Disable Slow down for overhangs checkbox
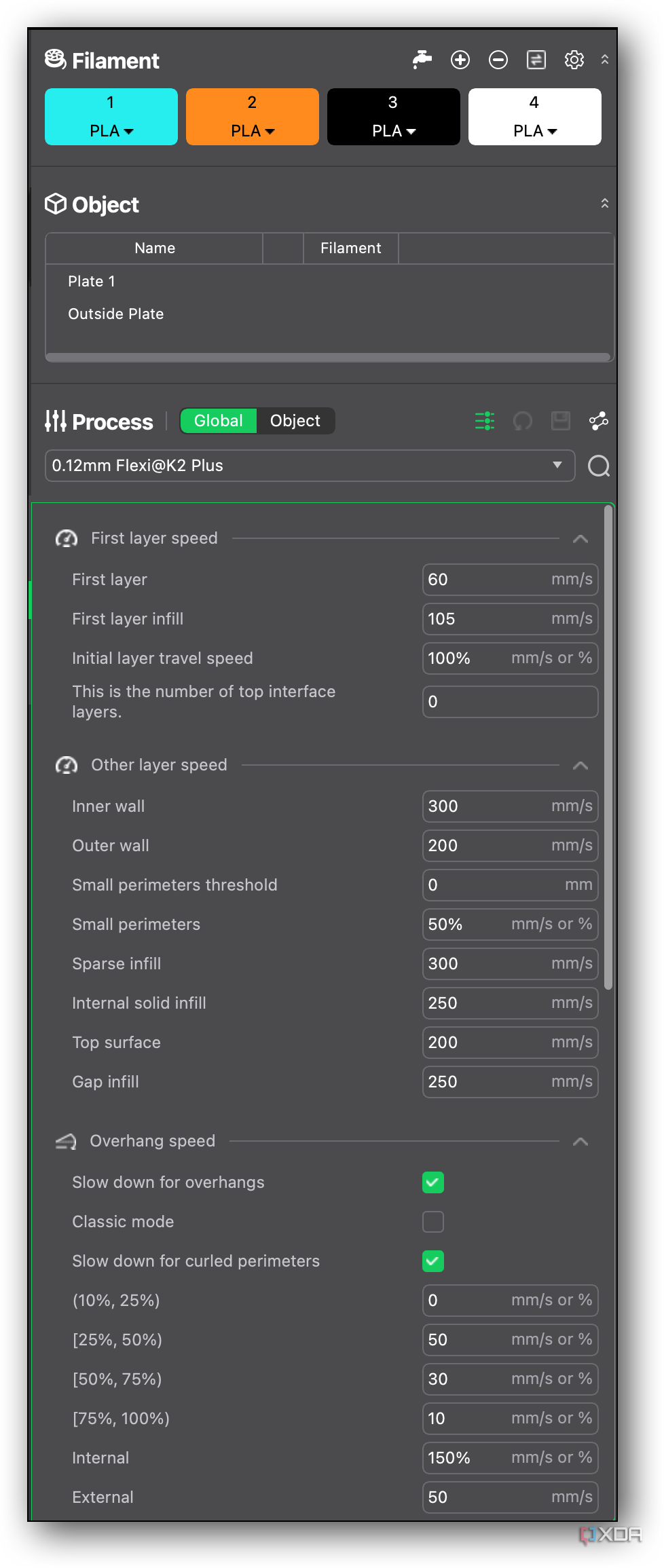This screenshot has height=1568, width=664. click(433, 1182)
